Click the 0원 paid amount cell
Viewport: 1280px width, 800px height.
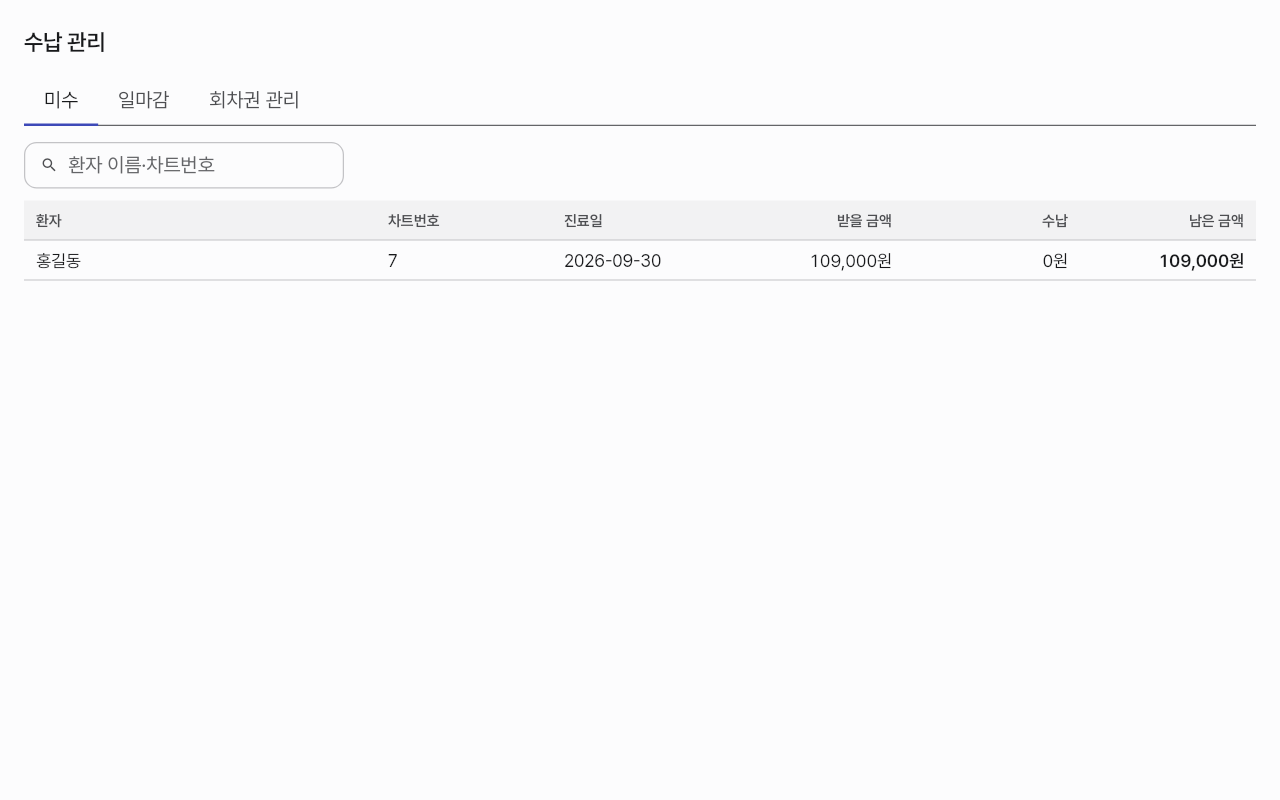(x=1055, y=261)
